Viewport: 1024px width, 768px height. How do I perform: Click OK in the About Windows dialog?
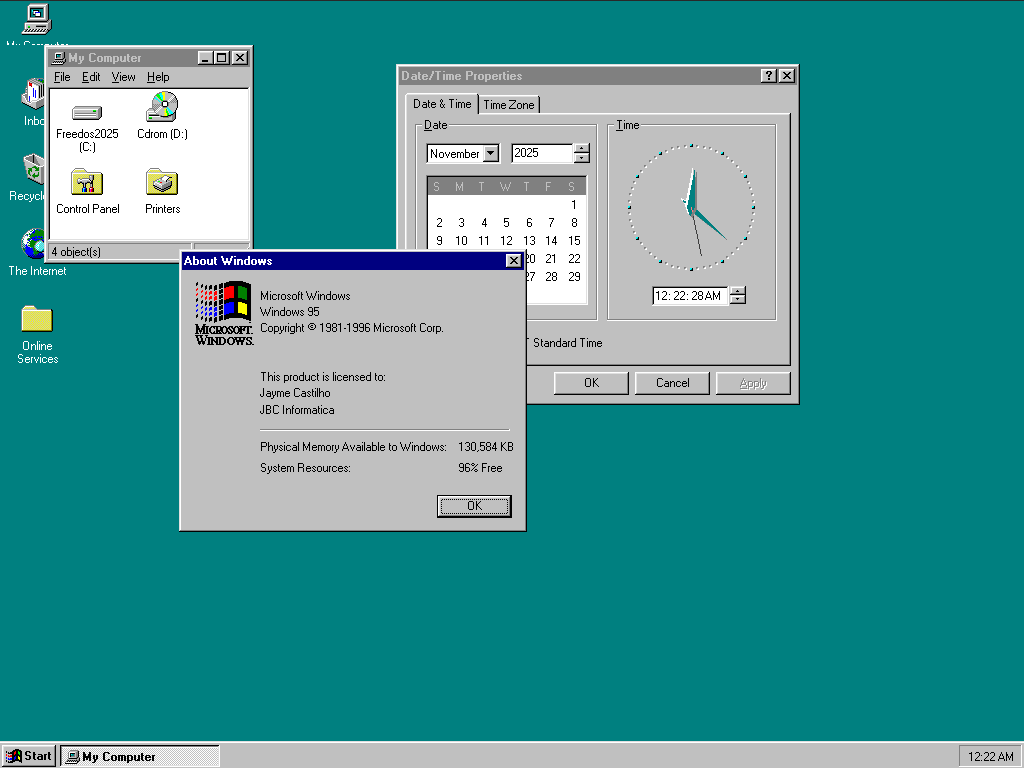click(474, 506)
